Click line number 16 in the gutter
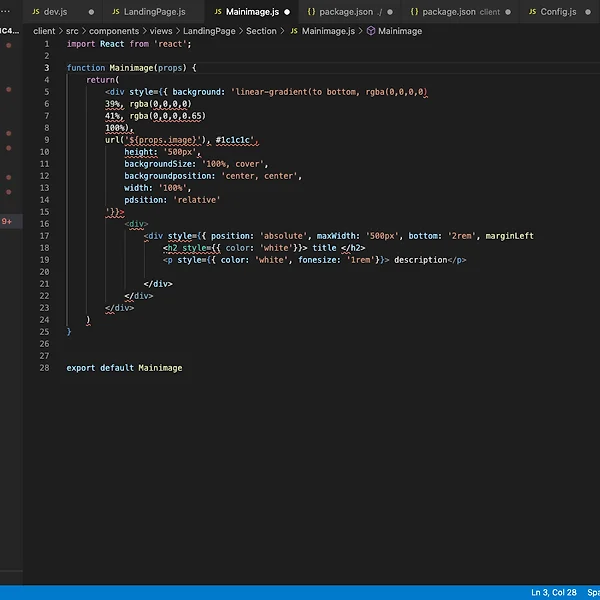This screenshot has width=600, height=600. click(x=44, y=224)
